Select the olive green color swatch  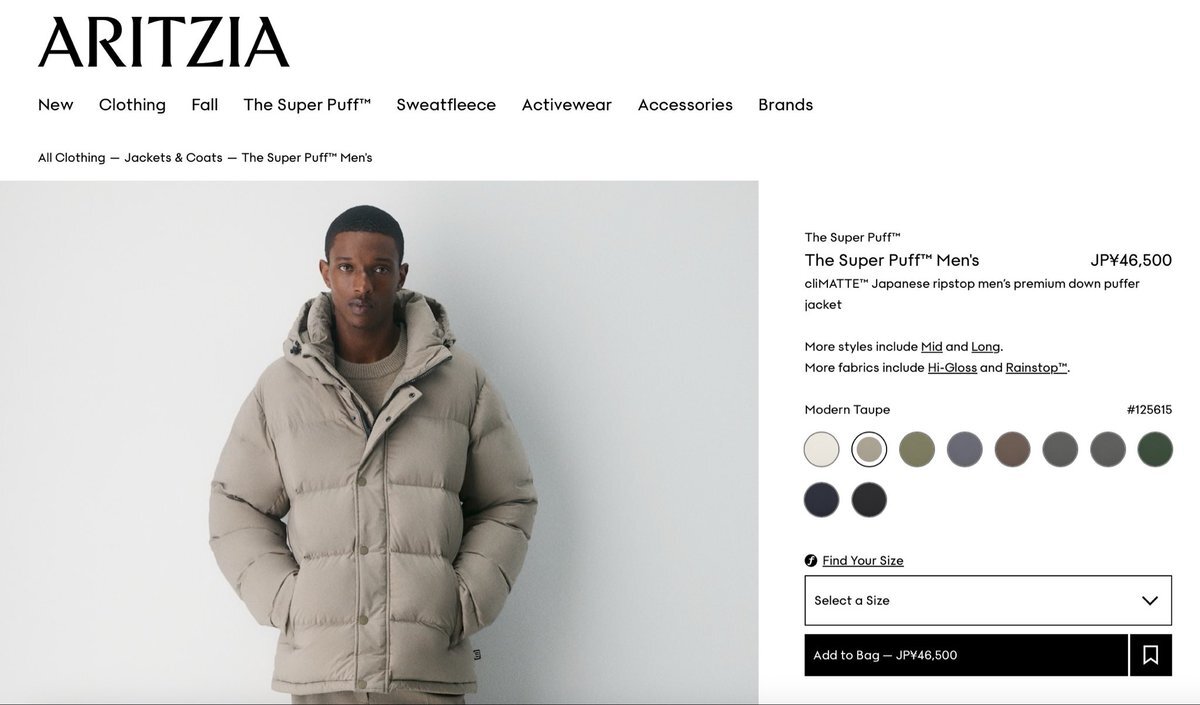917,449
